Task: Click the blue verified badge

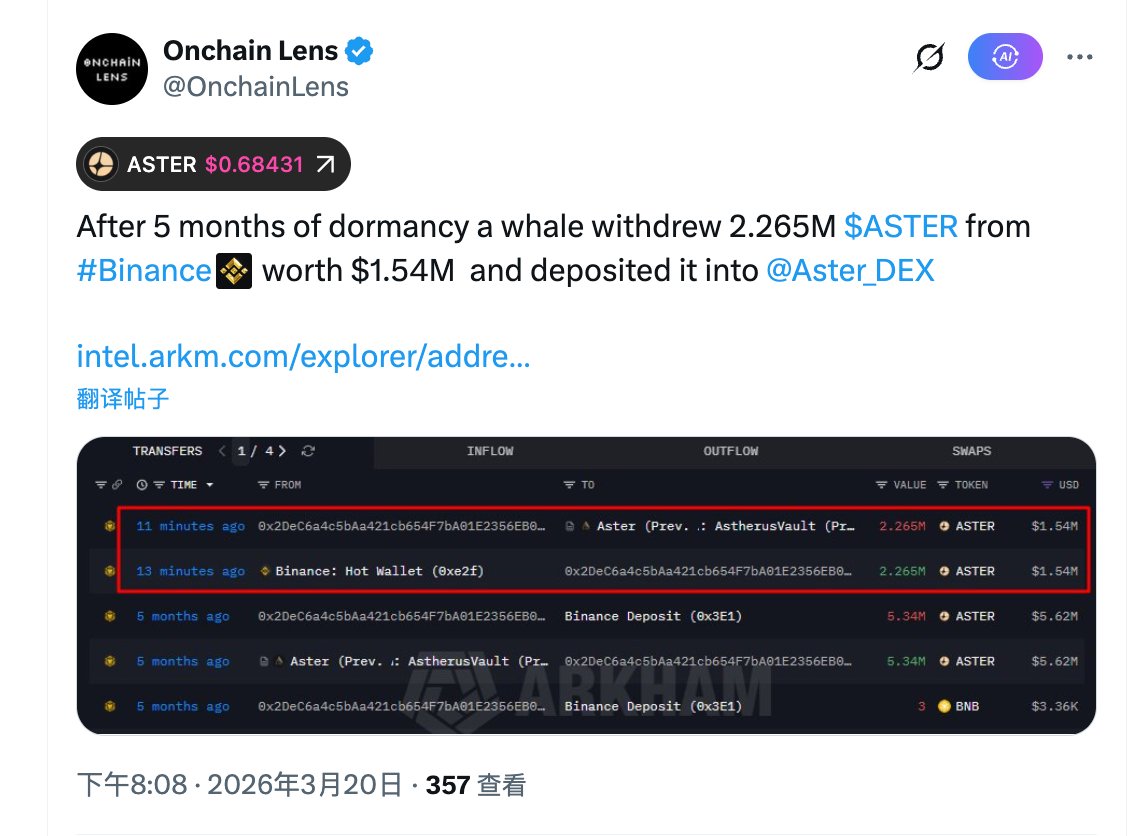Action: (360, 50)
